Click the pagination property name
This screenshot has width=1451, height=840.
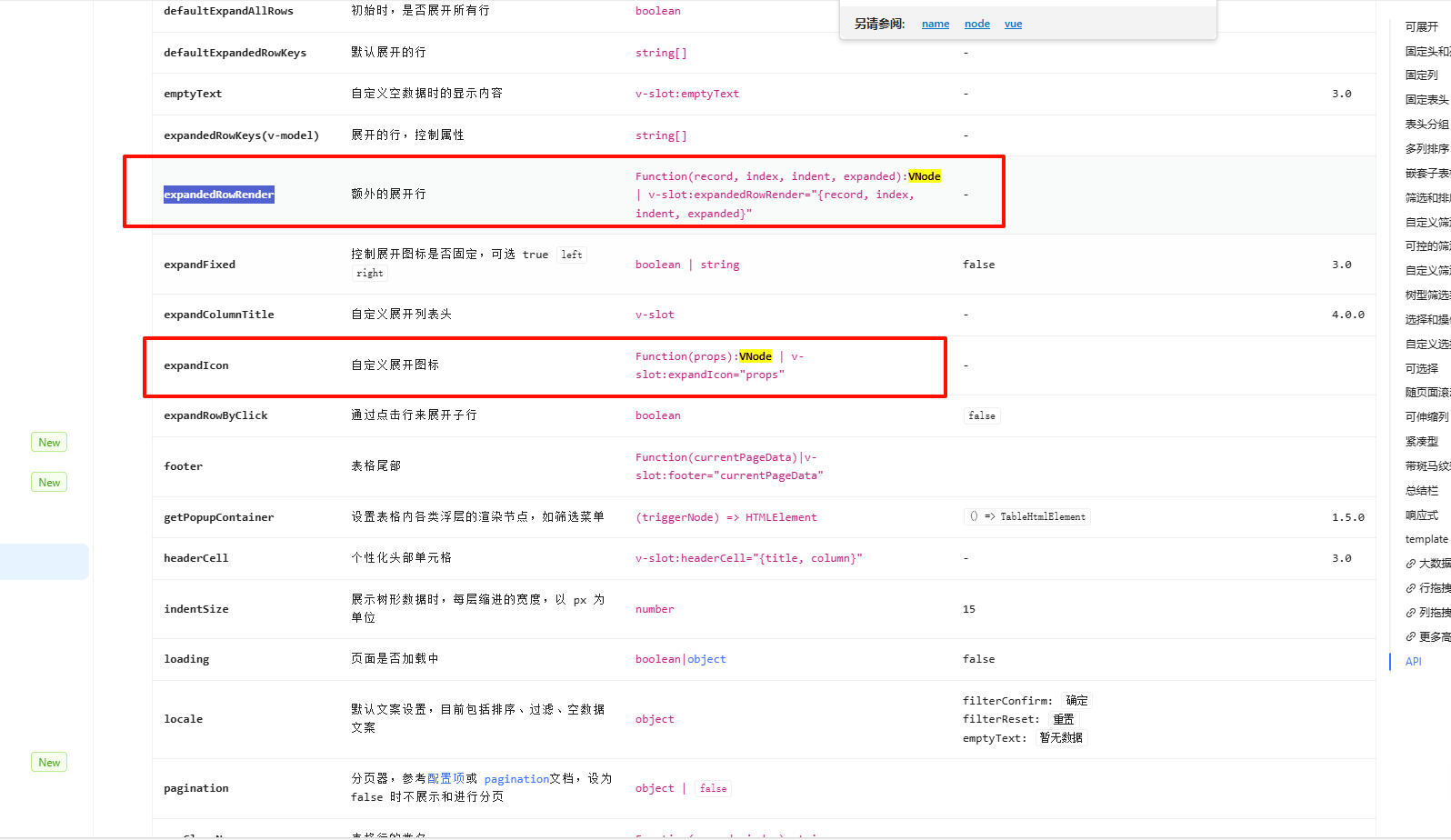pos(196,788)
